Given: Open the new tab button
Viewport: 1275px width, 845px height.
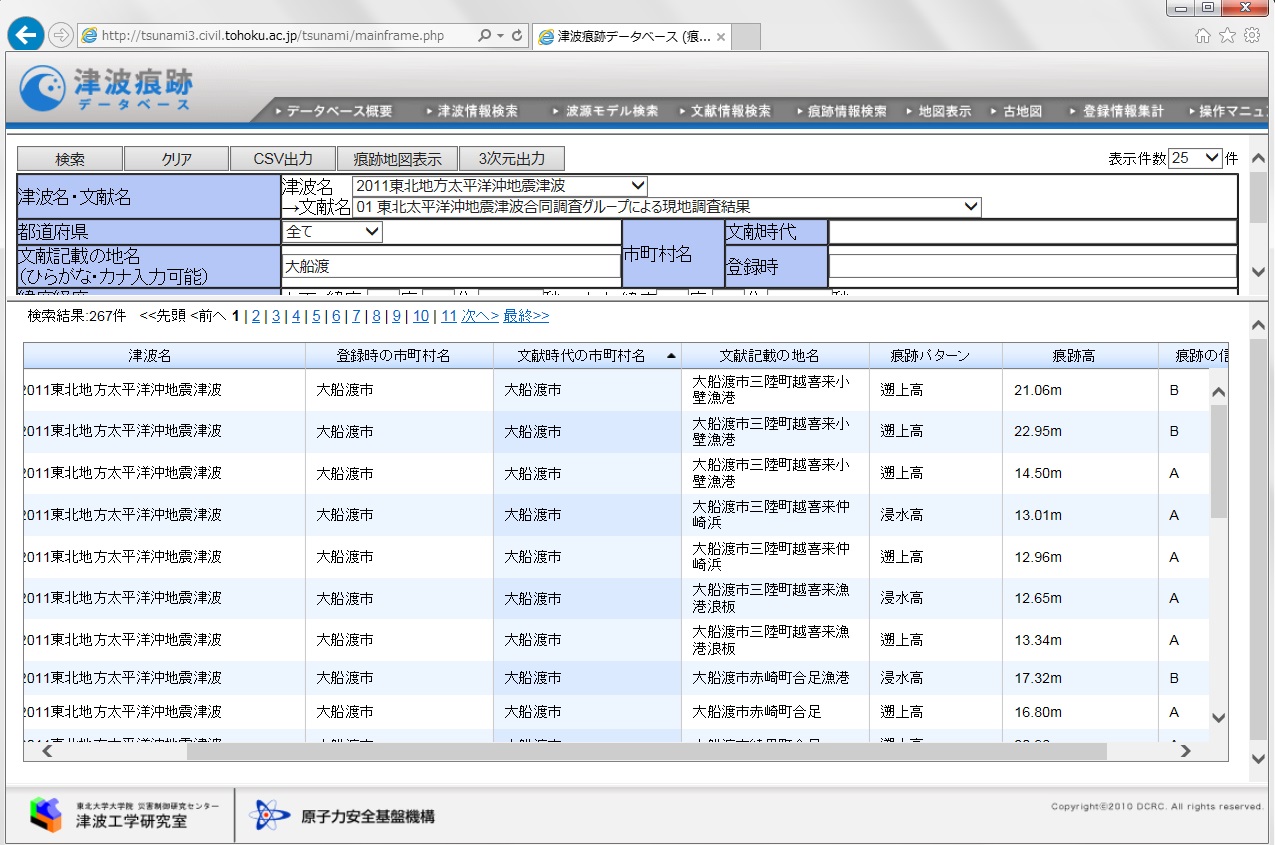Looking at the screenshot, I should 746,37.
